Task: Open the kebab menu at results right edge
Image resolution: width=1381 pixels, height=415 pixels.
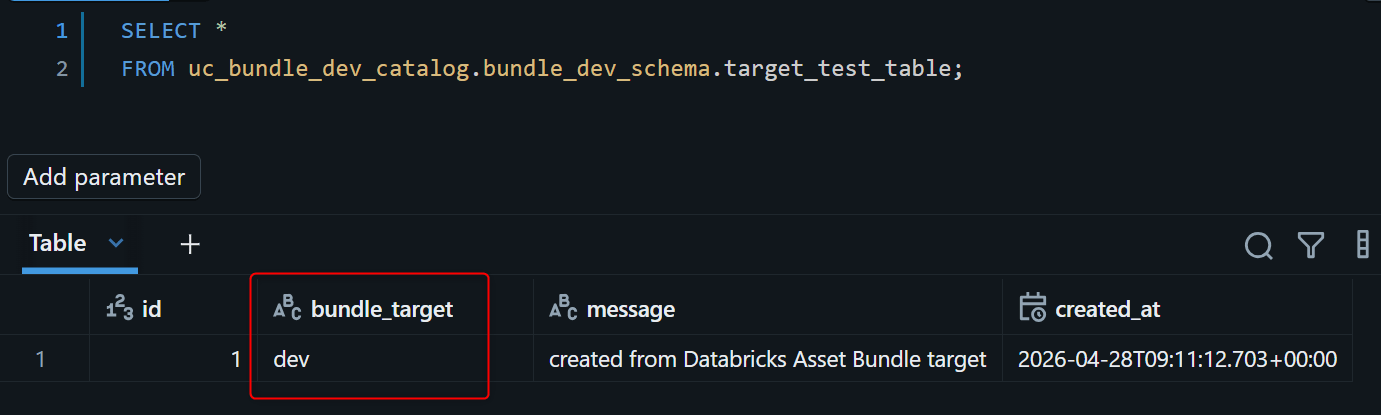Action: [1362, 245]
